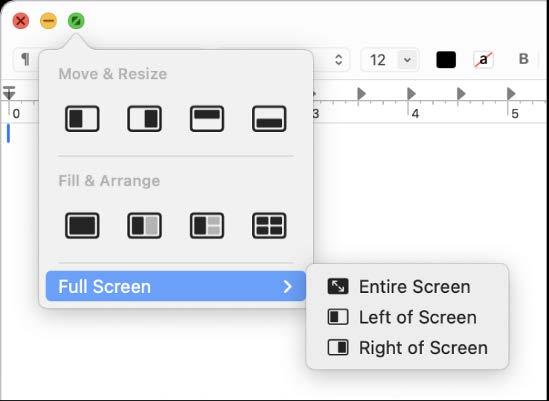Move window to bottom half icon
549x401 pixels.
point(269,119)
